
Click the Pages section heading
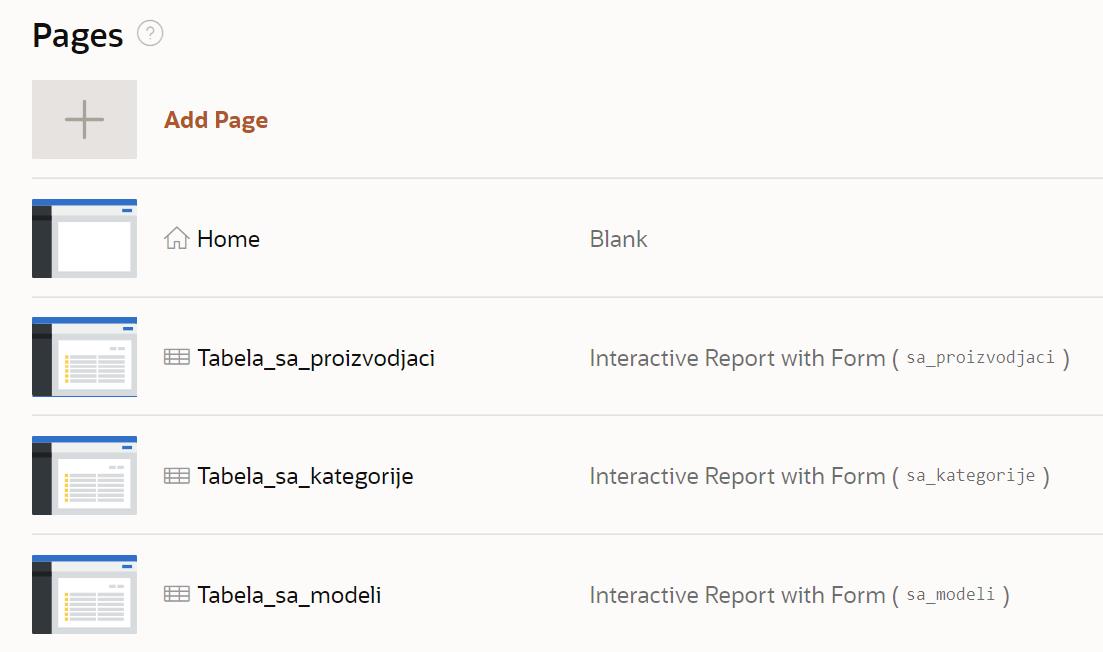click(x=77, y=36)
